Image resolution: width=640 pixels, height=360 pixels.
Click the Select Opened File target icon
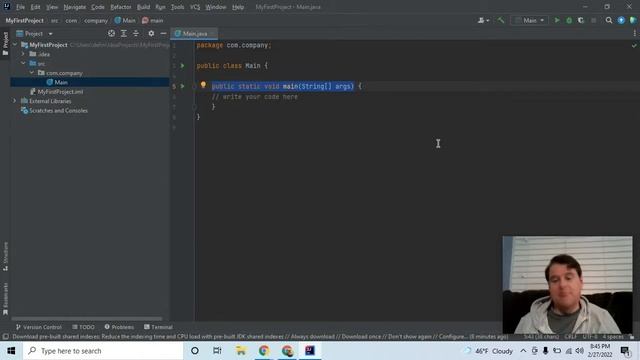tap(111, 33)
